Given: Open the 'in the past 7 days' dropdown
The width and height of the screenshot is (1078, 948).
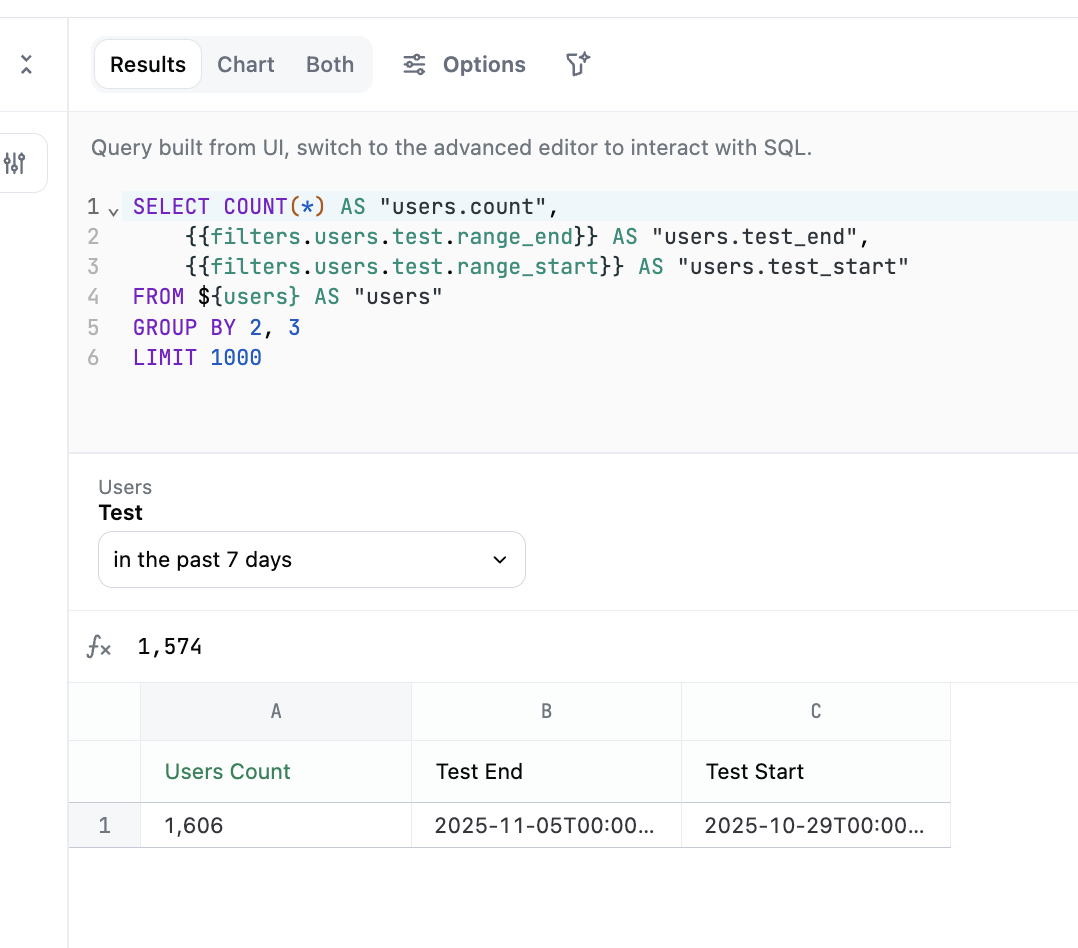Looking at the screenshot, I should (x=311, y=560).
